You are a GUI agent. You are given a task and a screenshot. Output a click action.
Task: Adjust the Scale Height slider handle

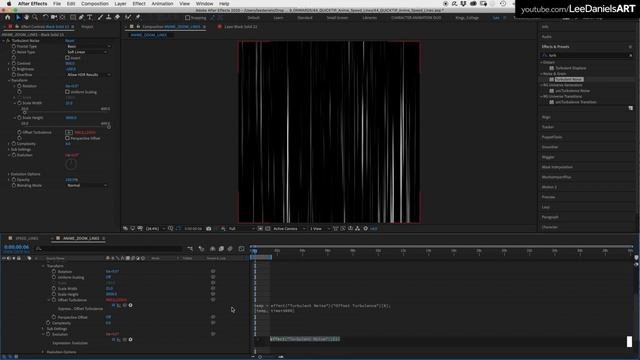[x=109, y=127]
